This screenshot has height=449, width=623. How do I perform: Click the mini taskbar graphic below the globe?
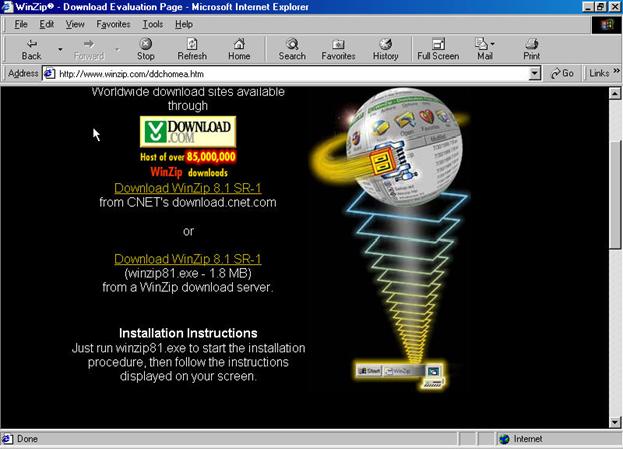pyautogui.click(x=400, y=374)
